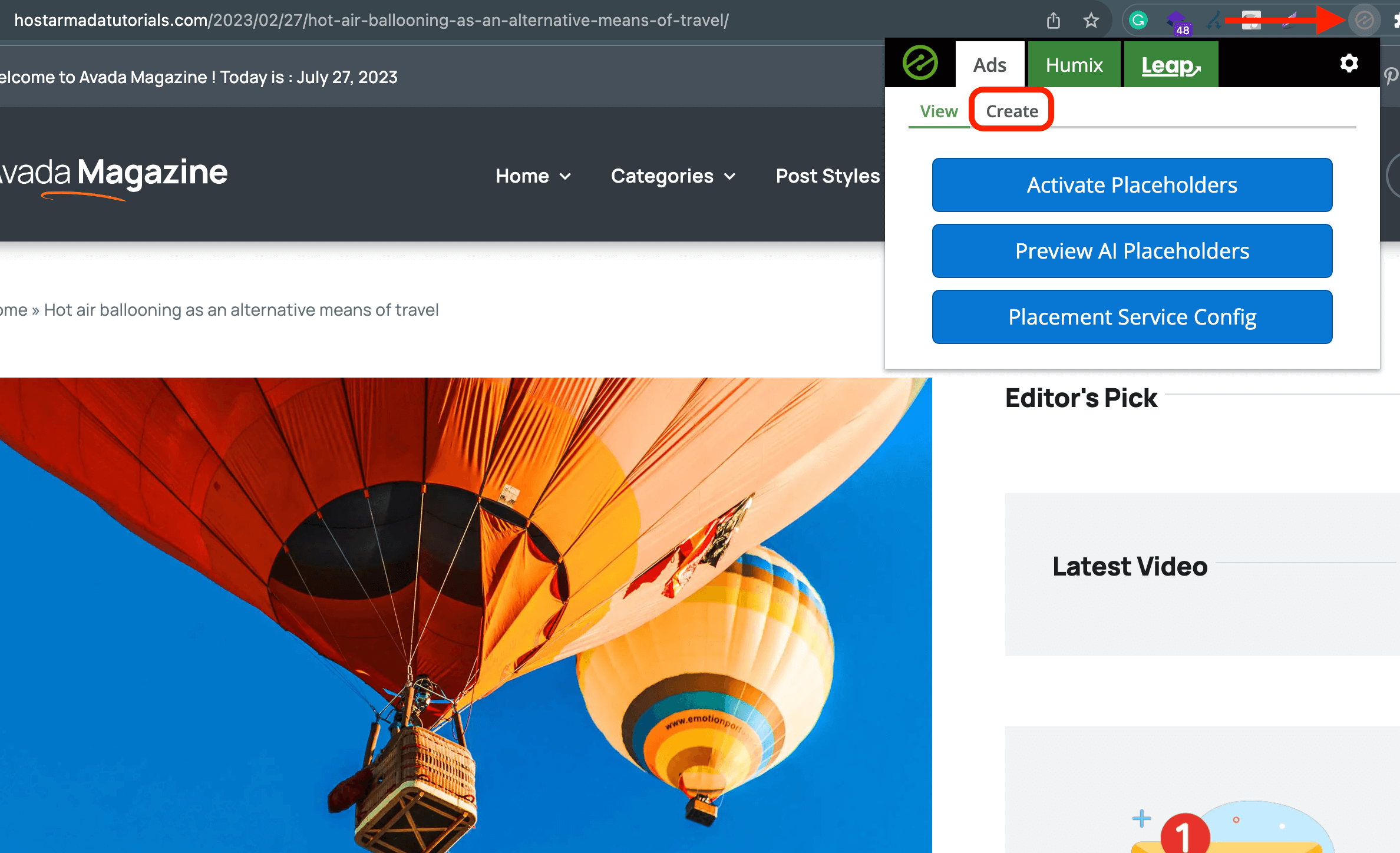Click the Latest Video heading
This screenshot has height=853, width=1400.
1130,566
